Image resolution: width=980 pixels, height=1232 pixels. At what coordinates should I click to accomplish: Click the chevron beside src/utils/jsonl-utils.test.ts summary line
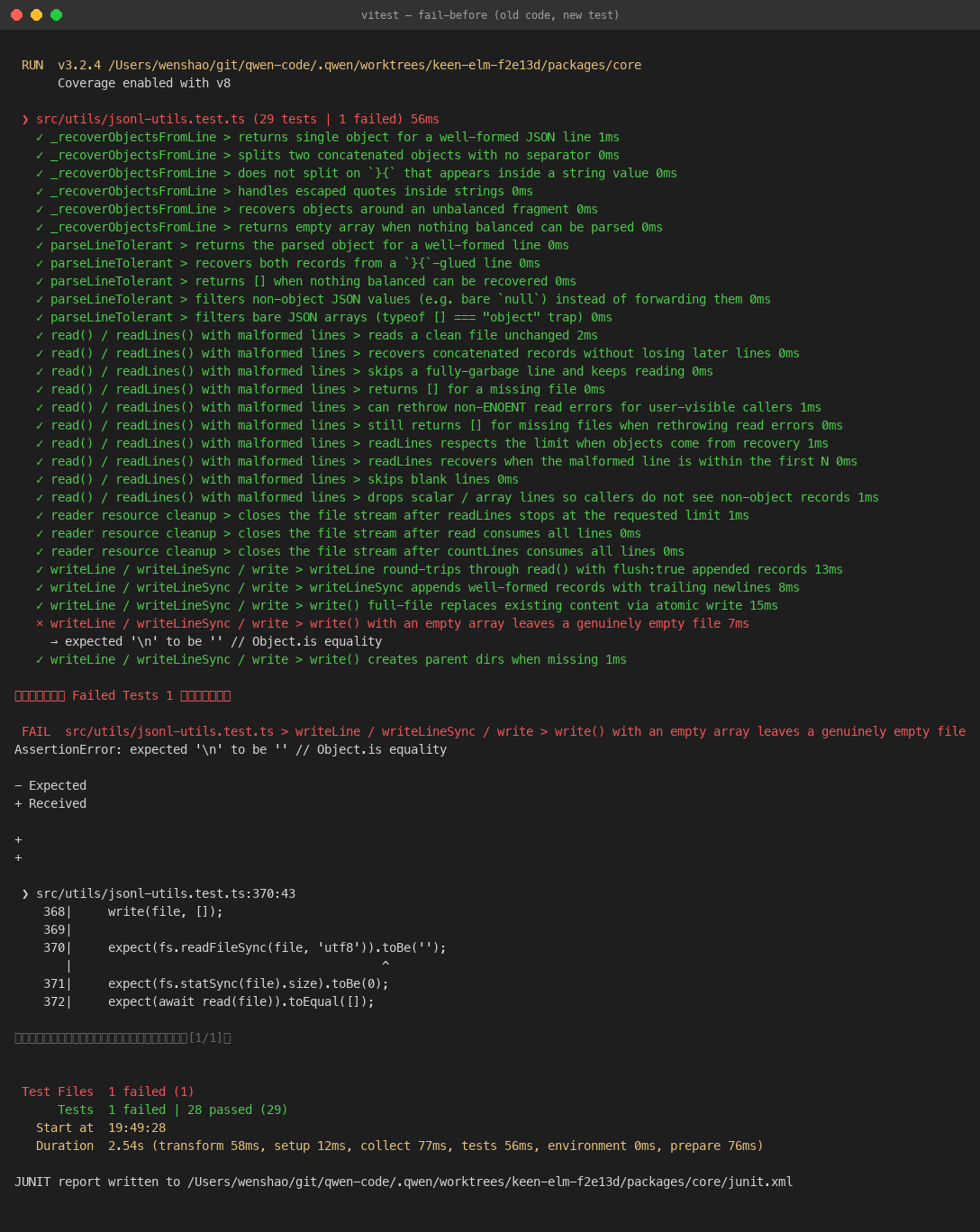pyautogui.click(x=25, y=119)
